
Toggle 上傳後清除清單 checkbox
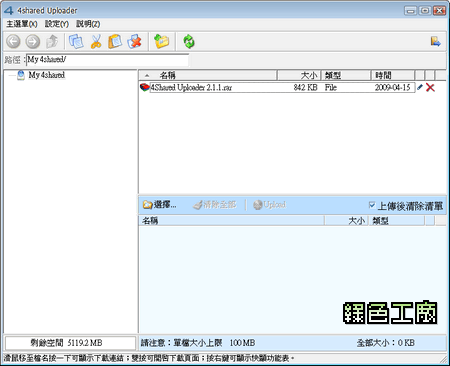point(372,205)
